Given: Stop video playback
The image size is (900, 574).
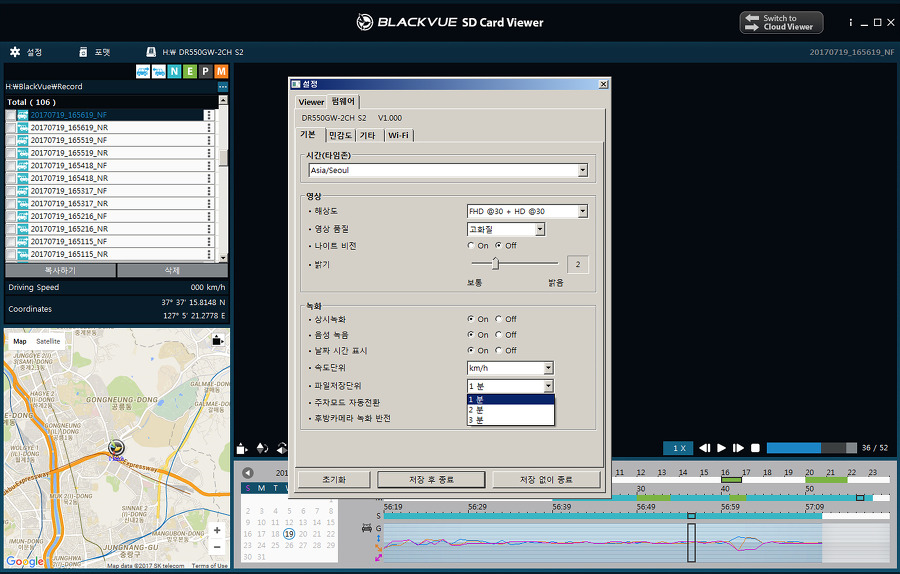Looking at the screenshot, I should (755, 448).
